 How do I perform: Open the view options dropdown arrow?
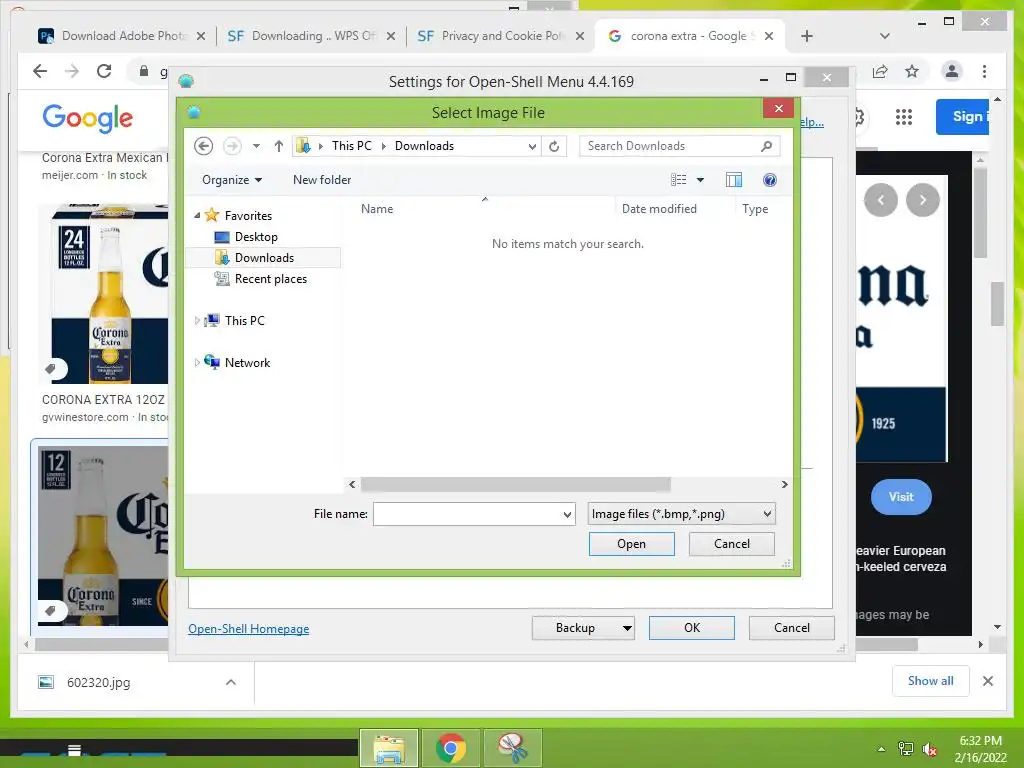(701, 180)
